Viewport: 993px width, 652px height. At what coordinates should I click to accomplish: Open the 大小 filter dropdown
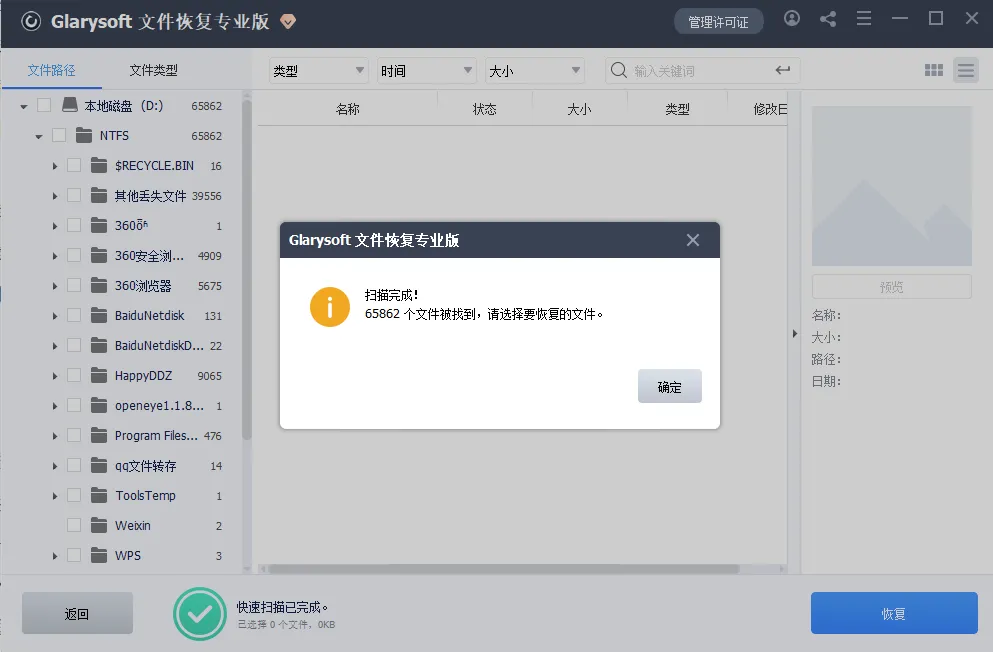pos(534,70)
